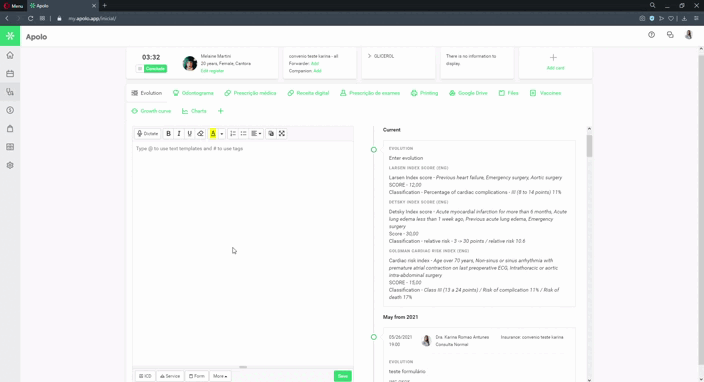Insert a bulleted list
This screenshot has height=382, width=704.
pos(243,133)
